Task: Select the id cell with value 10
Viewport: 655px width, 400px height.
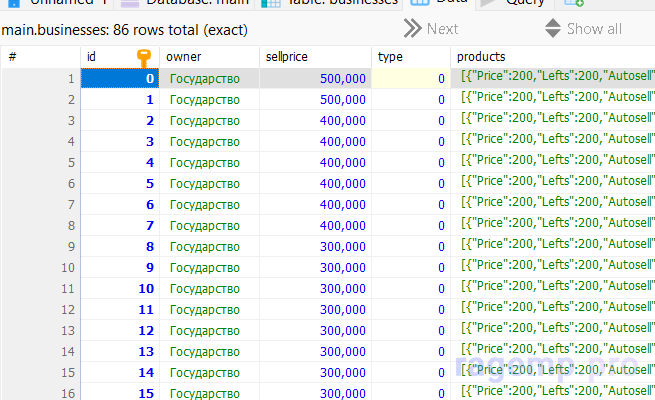Action: (120, 289)
